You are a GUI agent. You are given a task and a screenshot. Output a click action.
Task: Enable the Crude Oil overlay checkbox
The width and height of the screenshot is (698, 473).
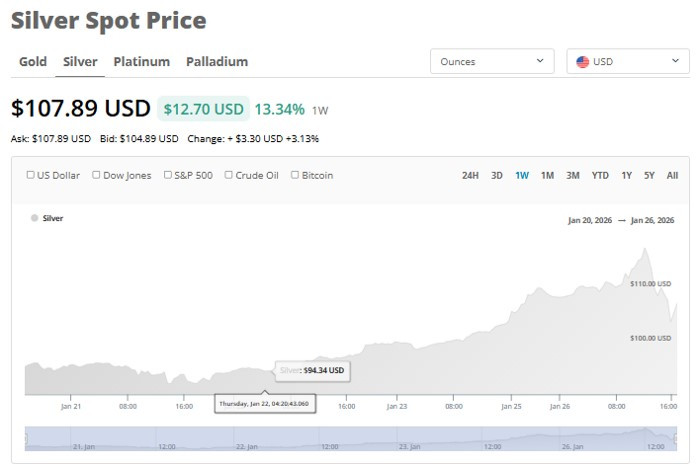coord(229,175)
